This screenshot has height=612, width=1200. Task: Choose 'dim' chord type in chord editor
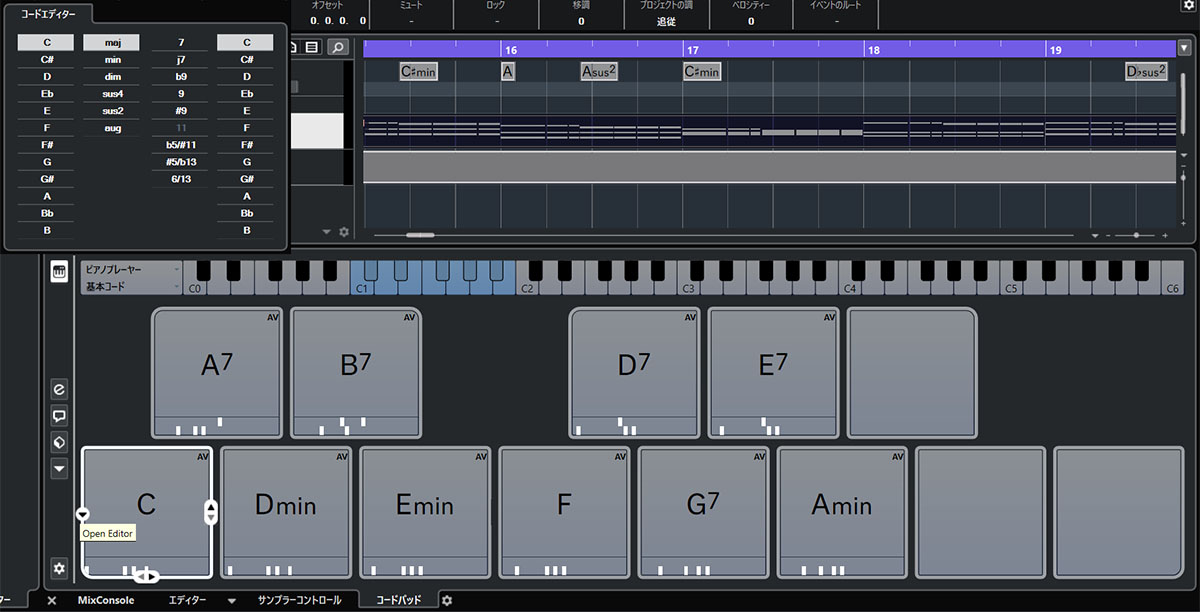[x=113, y=77]
